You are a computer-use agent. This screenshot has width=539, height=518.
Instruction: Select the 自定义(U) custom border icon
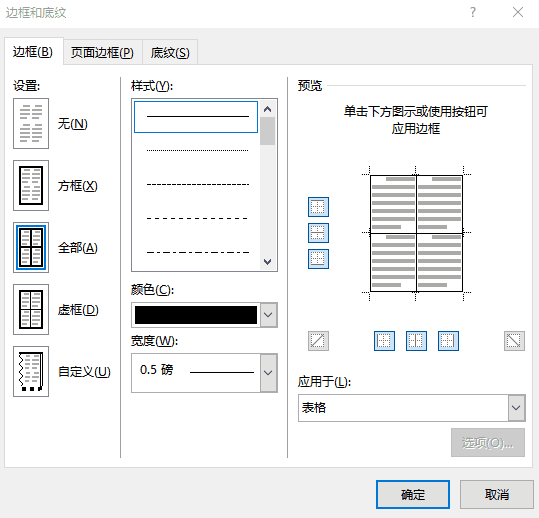pyautogui.click(x=31, y=371)
